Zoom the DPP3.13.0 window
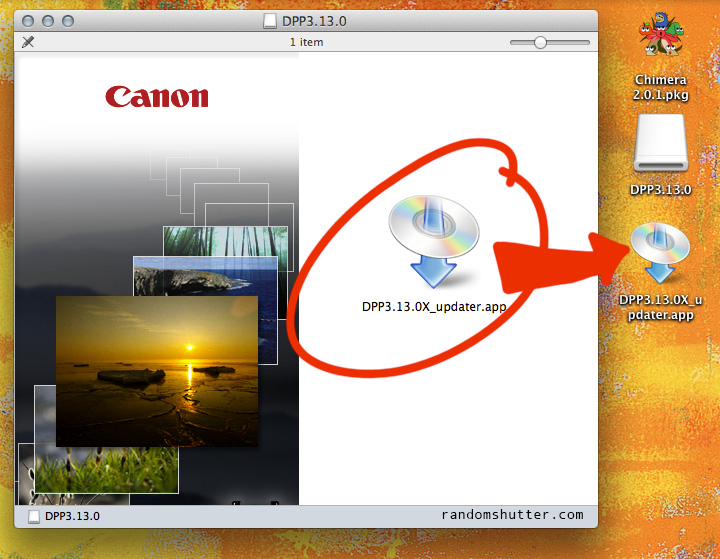The image size is (720, 559). coord(68,21)
